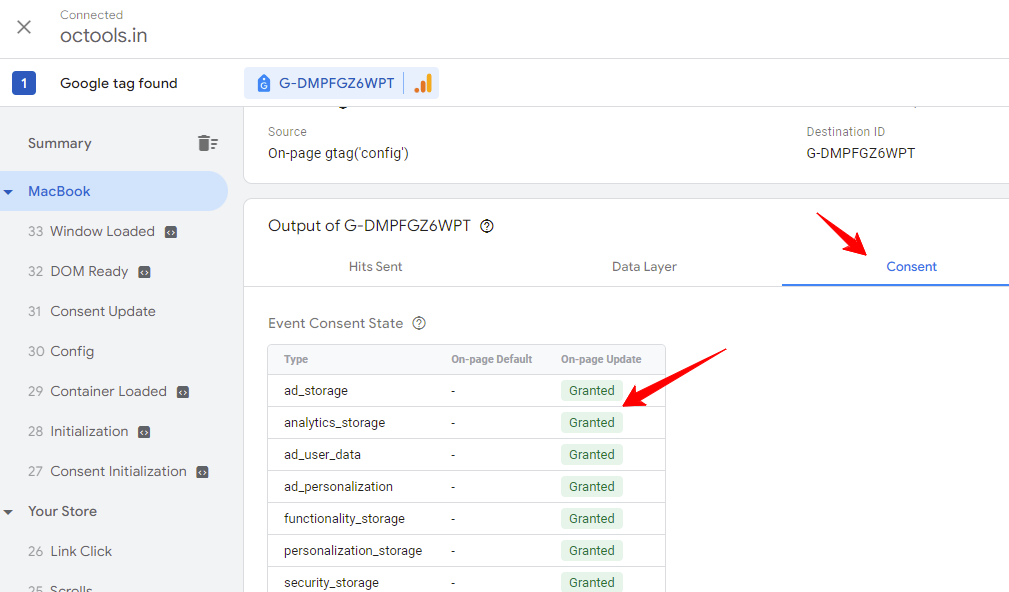Clear the summary event list icon
Screen dimensions: 1009x592
207,143
